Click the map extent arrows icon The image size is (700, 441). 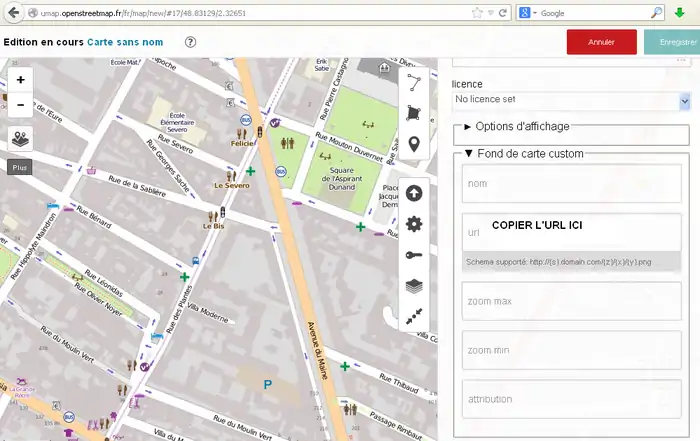(x=414, y=316)
